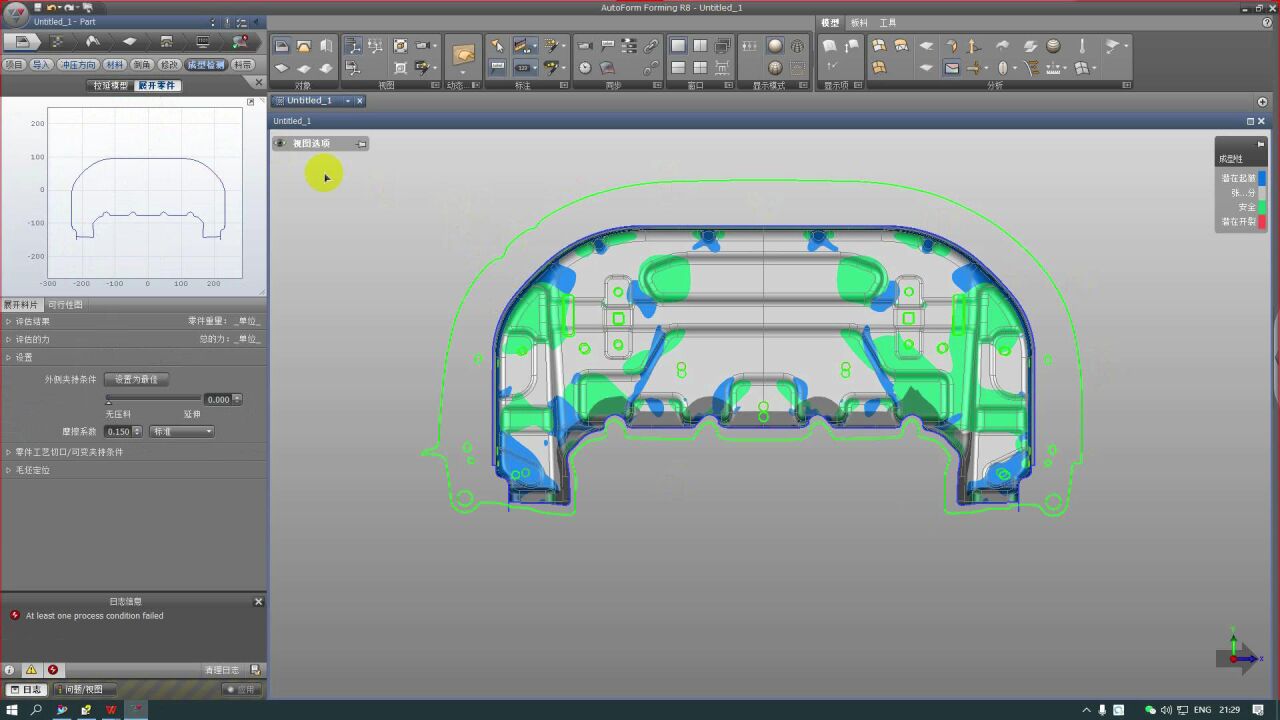The image size is (1280, 720).
Task: Click the clock icon in the toolbar
Action: (x=585, y=68)
